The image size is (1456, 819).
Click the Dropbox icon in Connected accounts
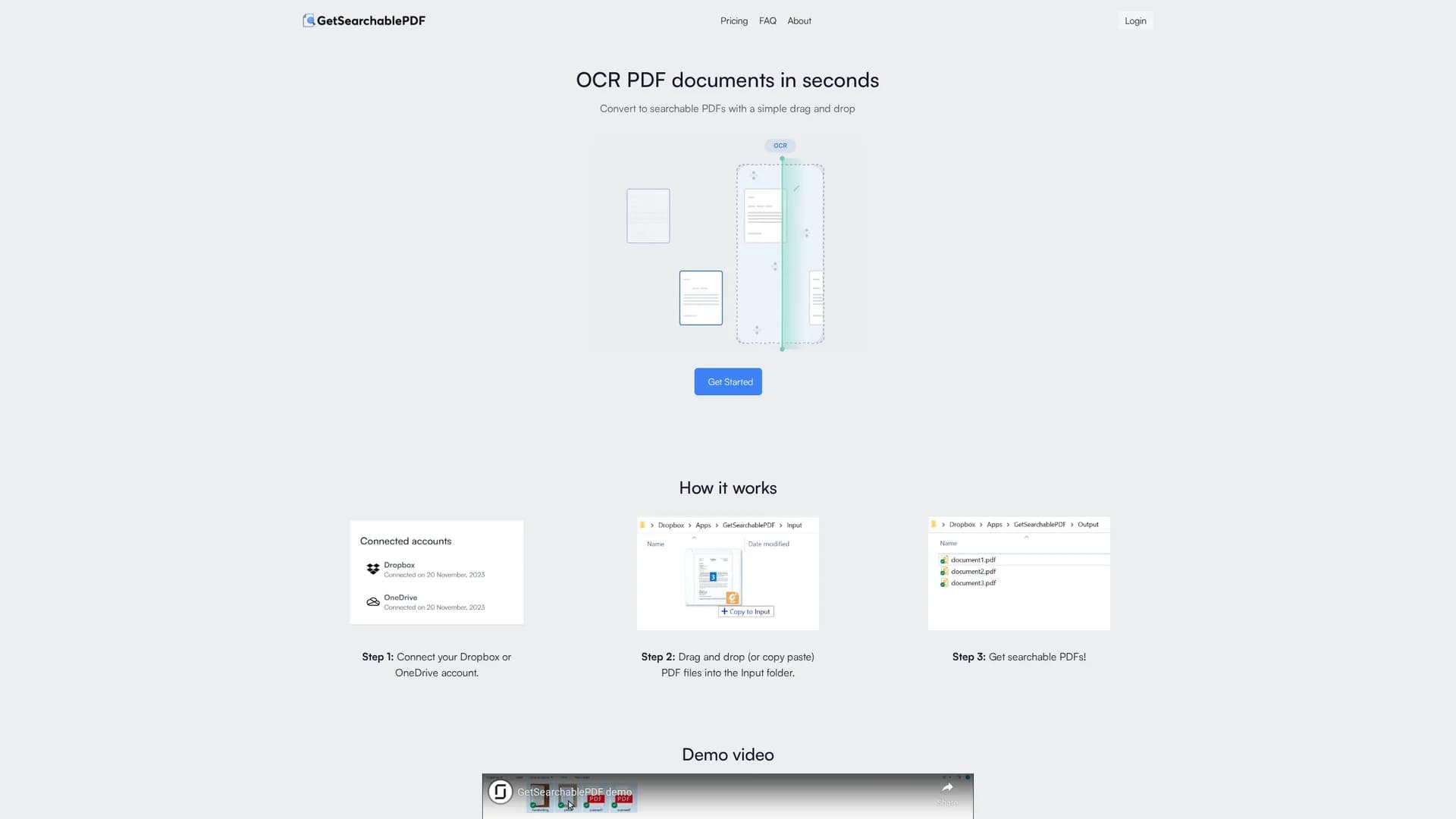tap(373, 569)
